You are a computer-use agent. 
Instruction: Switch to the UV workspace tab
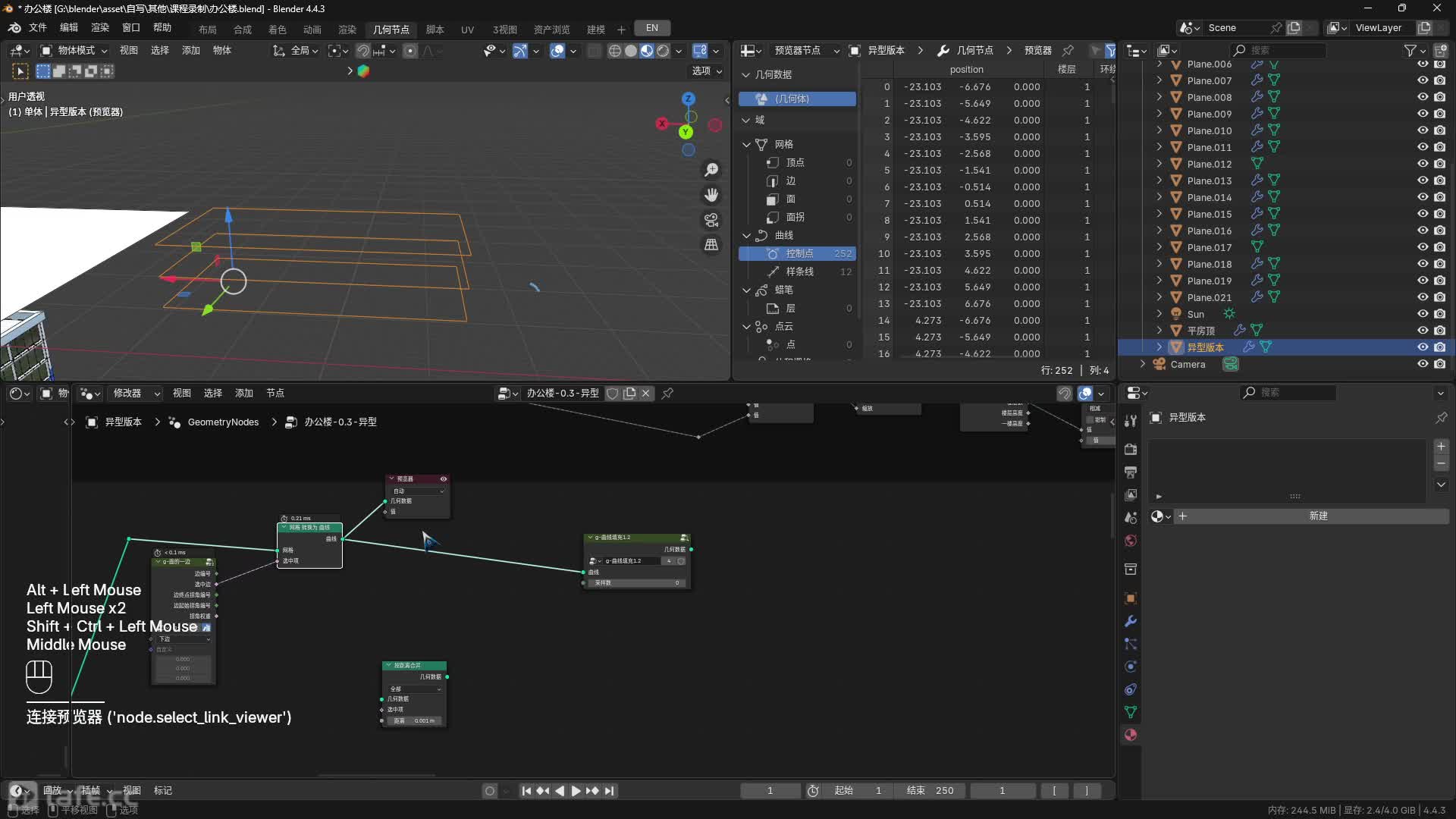pos(467,30)
